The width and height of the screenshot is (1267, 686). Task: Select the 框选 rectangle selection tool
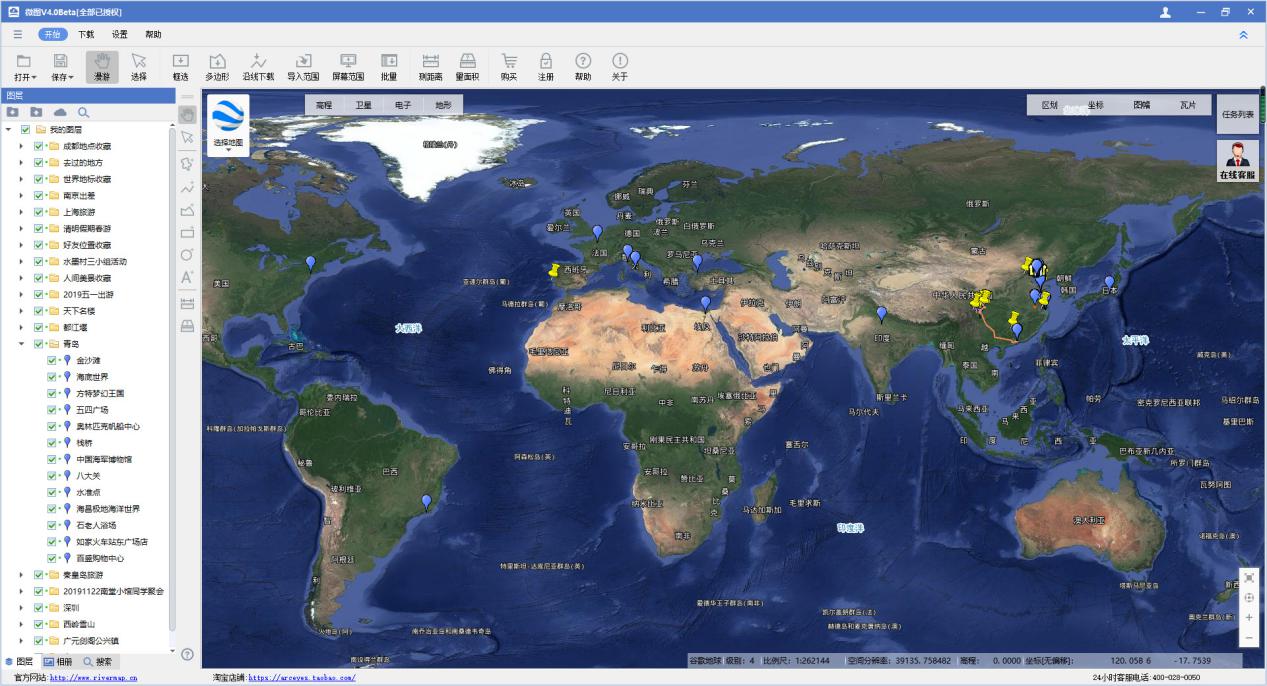[x=181, y=66]
